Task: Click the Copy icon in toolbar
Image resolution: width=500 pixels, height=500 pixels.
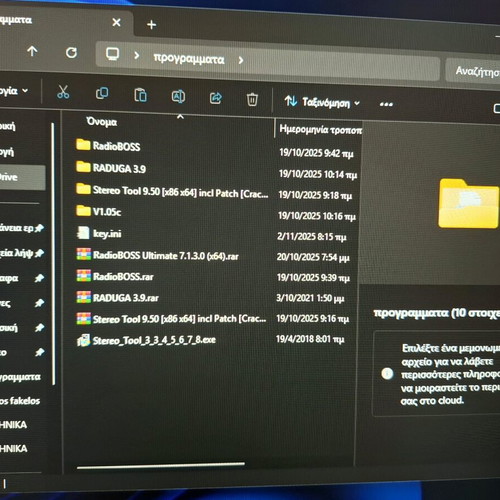Action: [x=102, y=93]
